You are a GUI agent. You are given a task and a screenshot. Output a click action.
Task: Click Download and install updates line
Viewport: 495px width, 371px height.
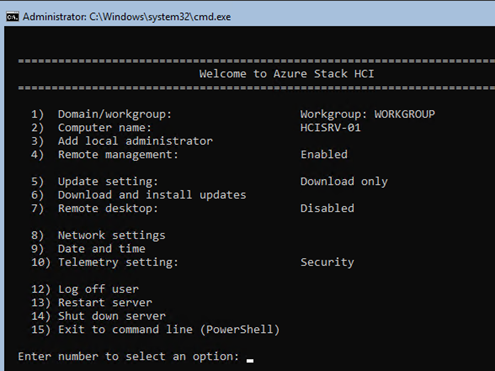[x=139, y=195]
